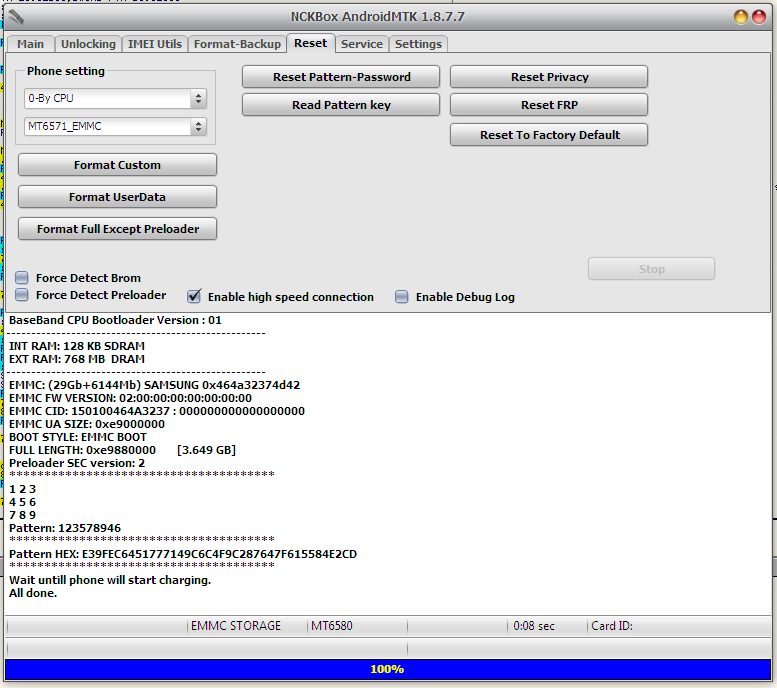Click Format Full Except Preloader
777x688 pixels.
pyautogui.click(x=117, y=229)
